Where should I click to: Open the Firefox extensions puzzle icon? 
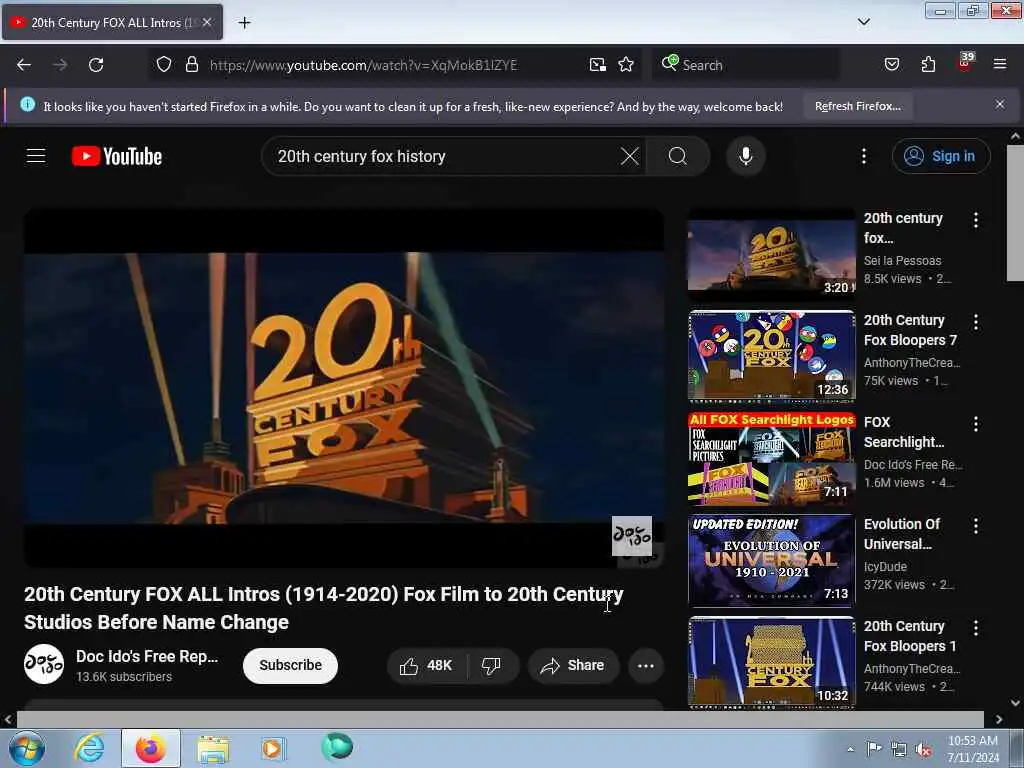pyautogui.click(x=928, y=65)
